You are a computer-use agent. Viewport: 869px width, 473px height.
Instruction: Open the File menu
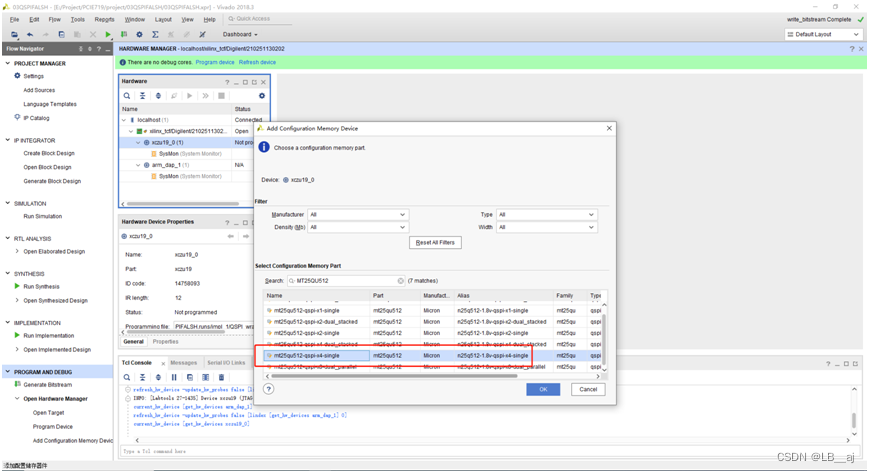pos(14,19)
